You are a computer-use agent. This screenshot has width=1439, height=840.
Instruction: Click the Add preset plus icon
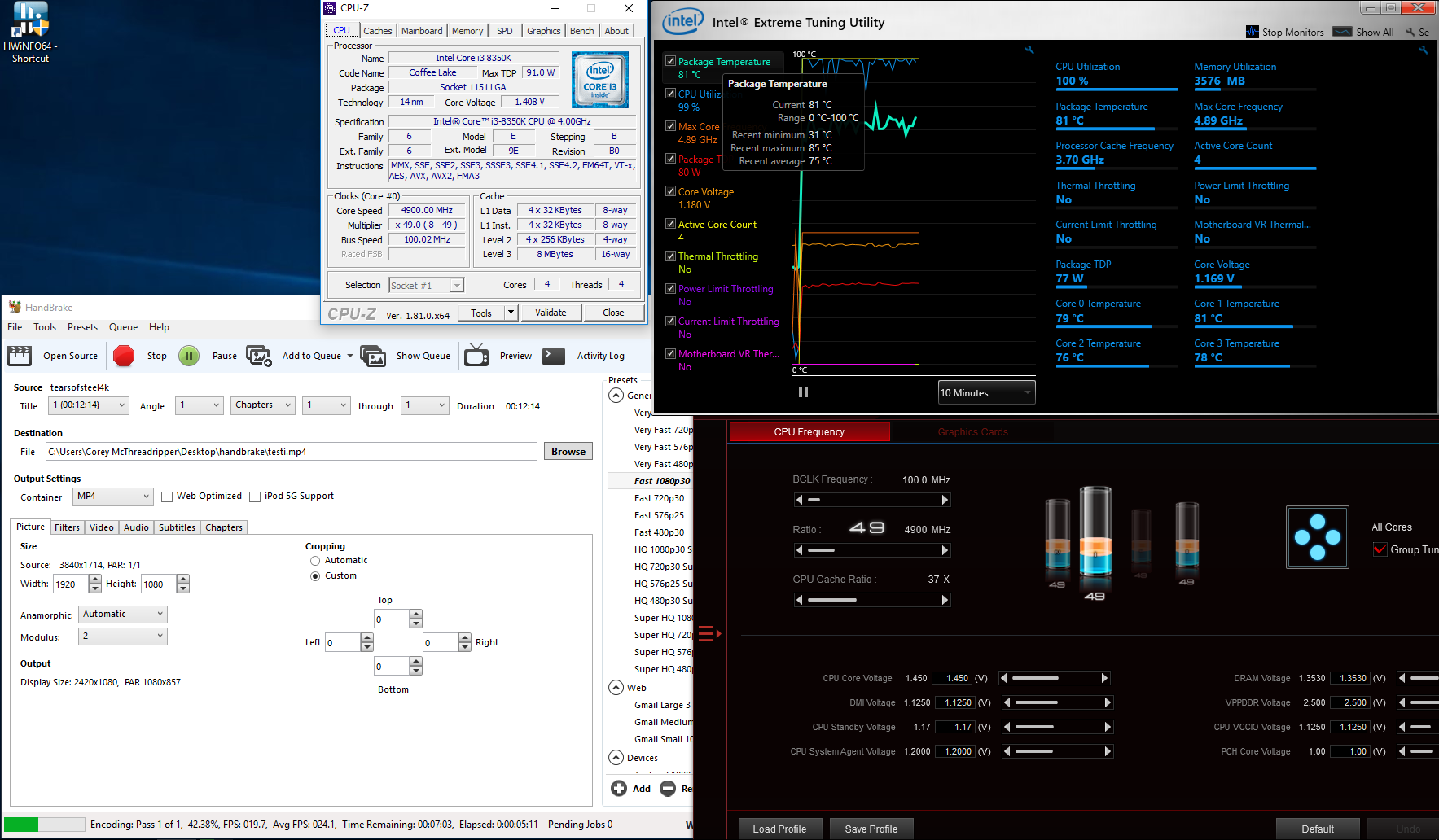[619, 788]
